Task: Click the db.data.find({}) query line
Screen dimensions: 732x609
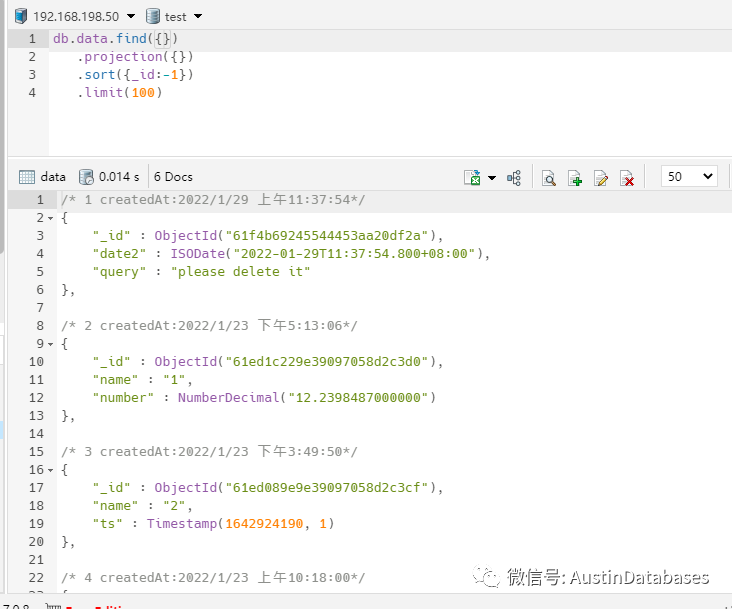Action: (115, 38)
